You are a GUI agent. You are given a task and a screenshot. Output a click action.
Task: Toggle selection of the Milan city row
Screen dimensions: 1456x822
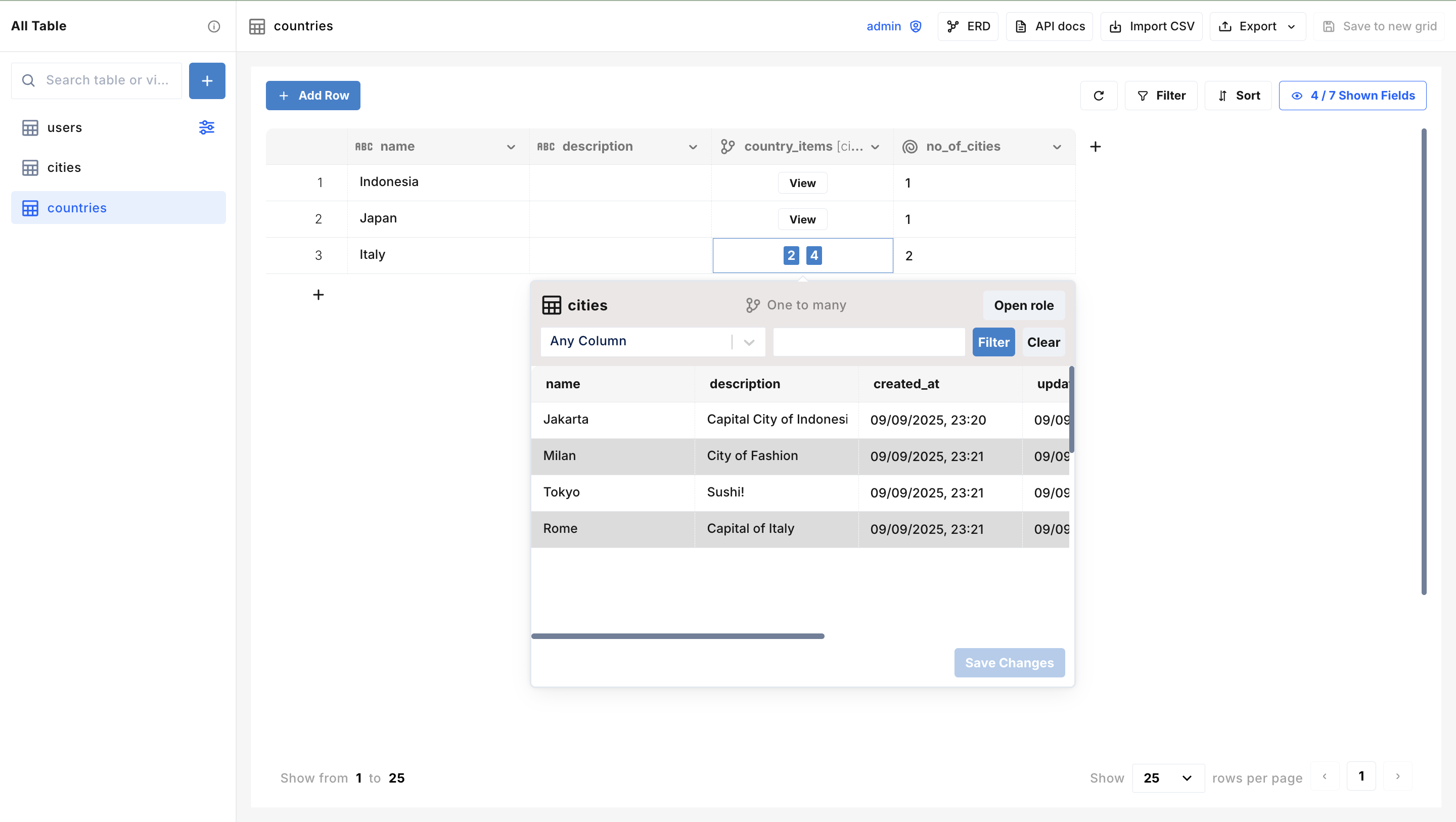[x=612, y=456]
